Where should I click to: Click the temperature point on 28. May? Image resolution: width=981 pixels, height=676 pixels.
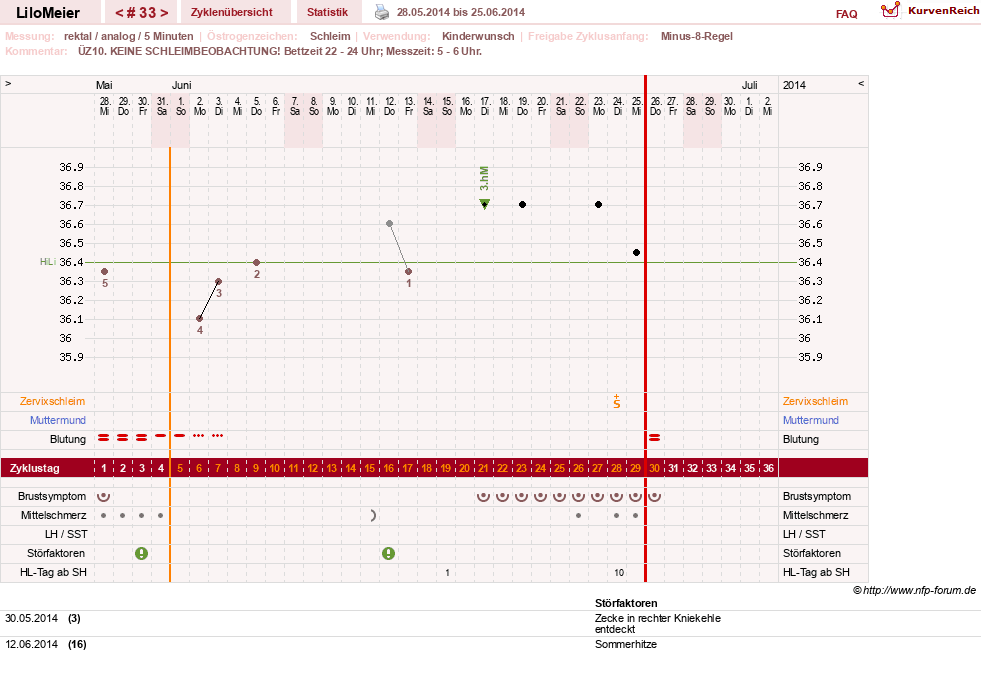[x=104, y=272]
